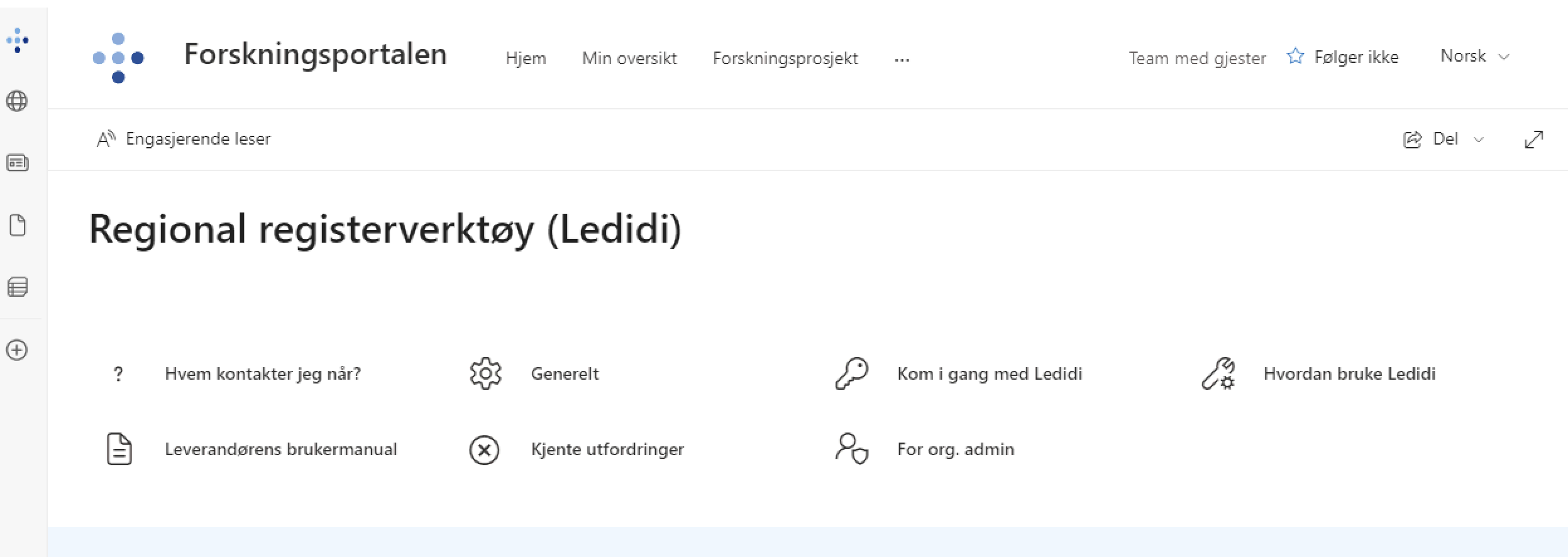Open Leverandørens brukermanual link
Viewport: 1568px width, 557px height.
pyautogui.click(x=281, y=449)
